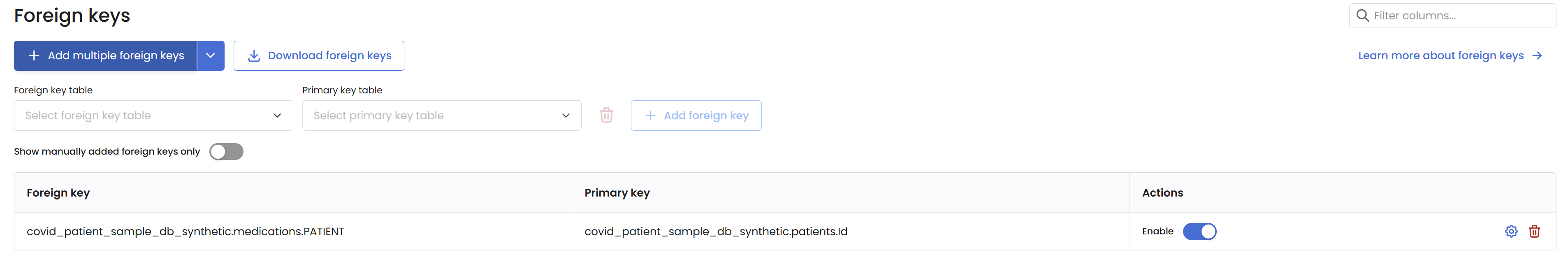Click red trash icon for medications foreign key
This screenshot has width=1568, height=257.
(1534, 232)
